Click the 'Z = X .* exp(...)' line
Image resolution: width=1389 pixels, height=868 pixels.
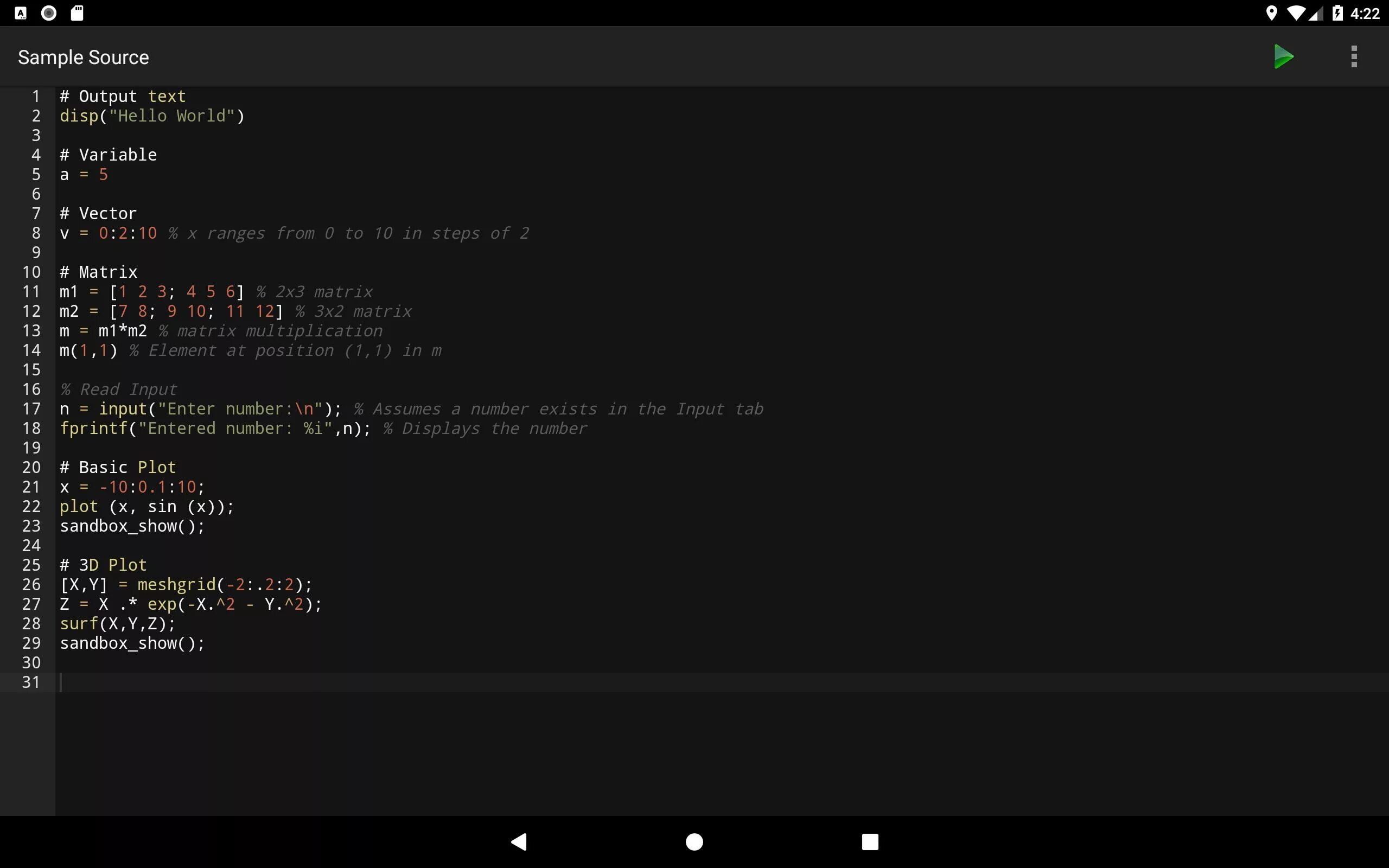click(190, 604)
